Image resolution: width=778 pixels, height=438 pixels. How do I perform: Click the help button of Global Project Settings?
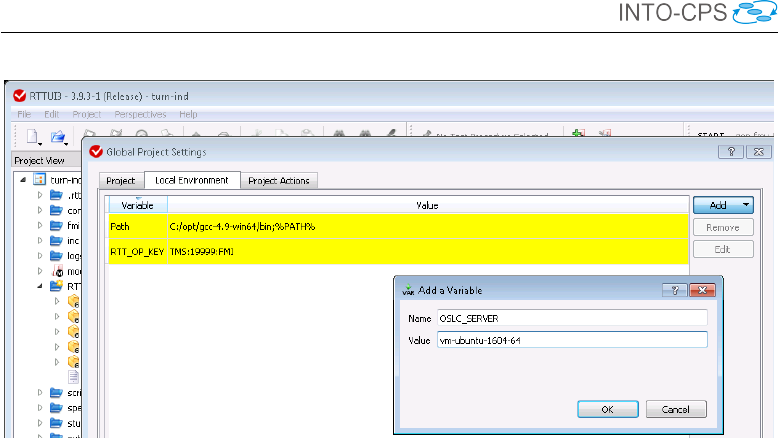[x=731, y=152]
